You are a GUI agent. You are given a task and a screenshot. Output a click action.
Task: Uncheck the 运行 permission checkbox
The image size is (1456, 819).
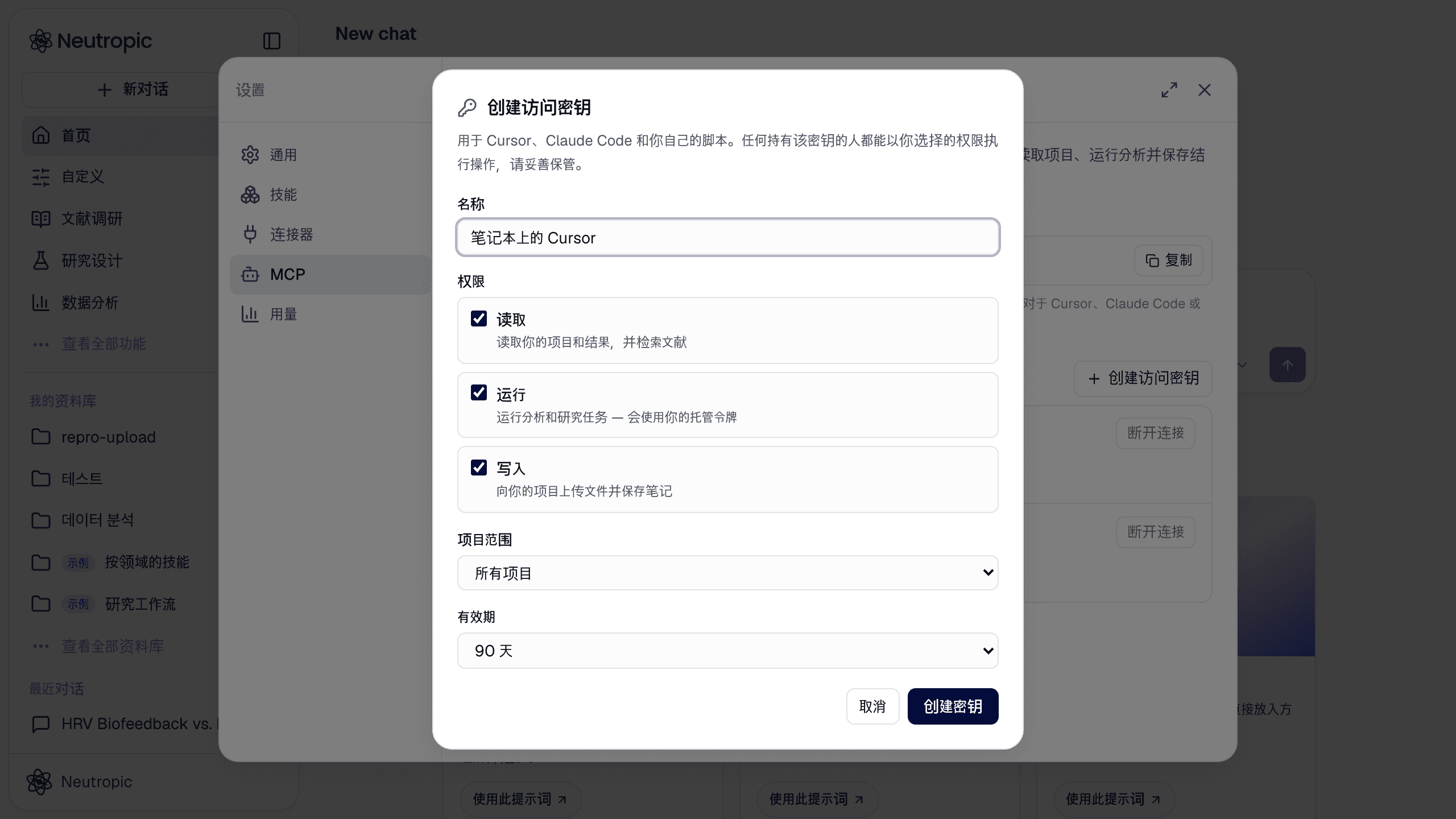pos(479,392)
